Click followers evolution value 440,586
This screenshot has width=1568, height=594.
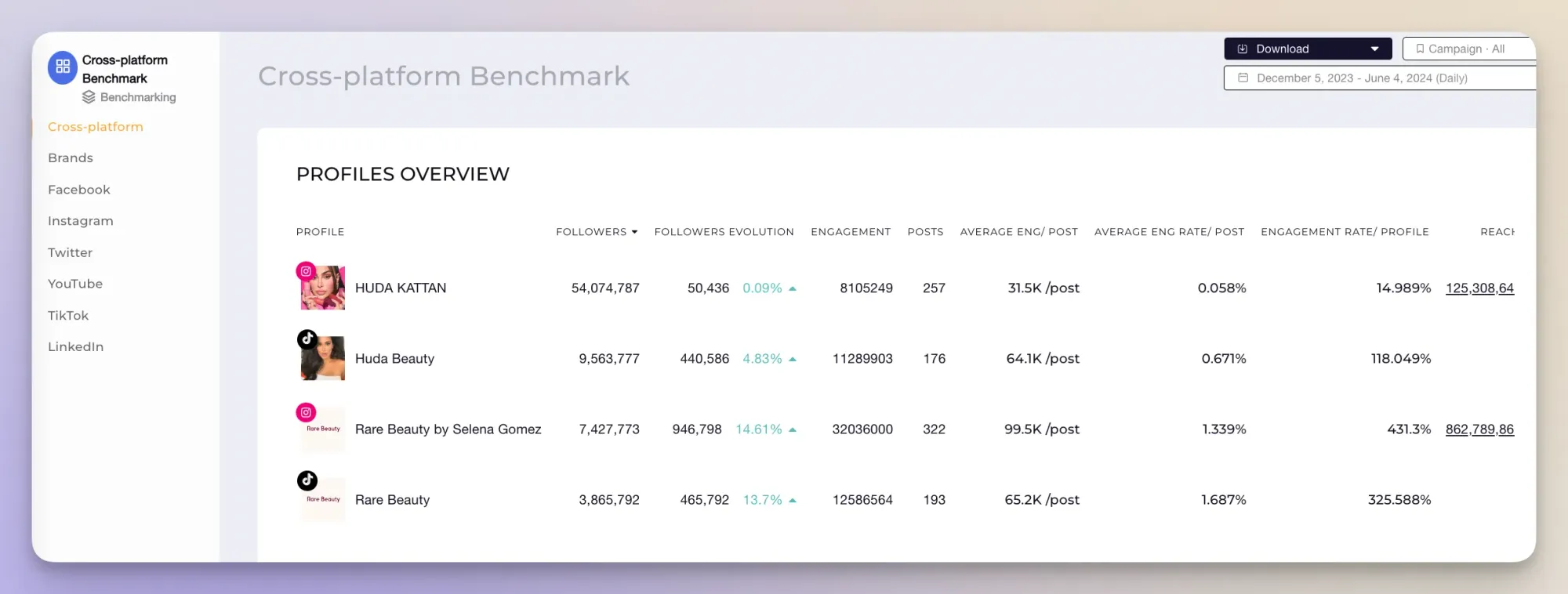[x=704, y=359]
